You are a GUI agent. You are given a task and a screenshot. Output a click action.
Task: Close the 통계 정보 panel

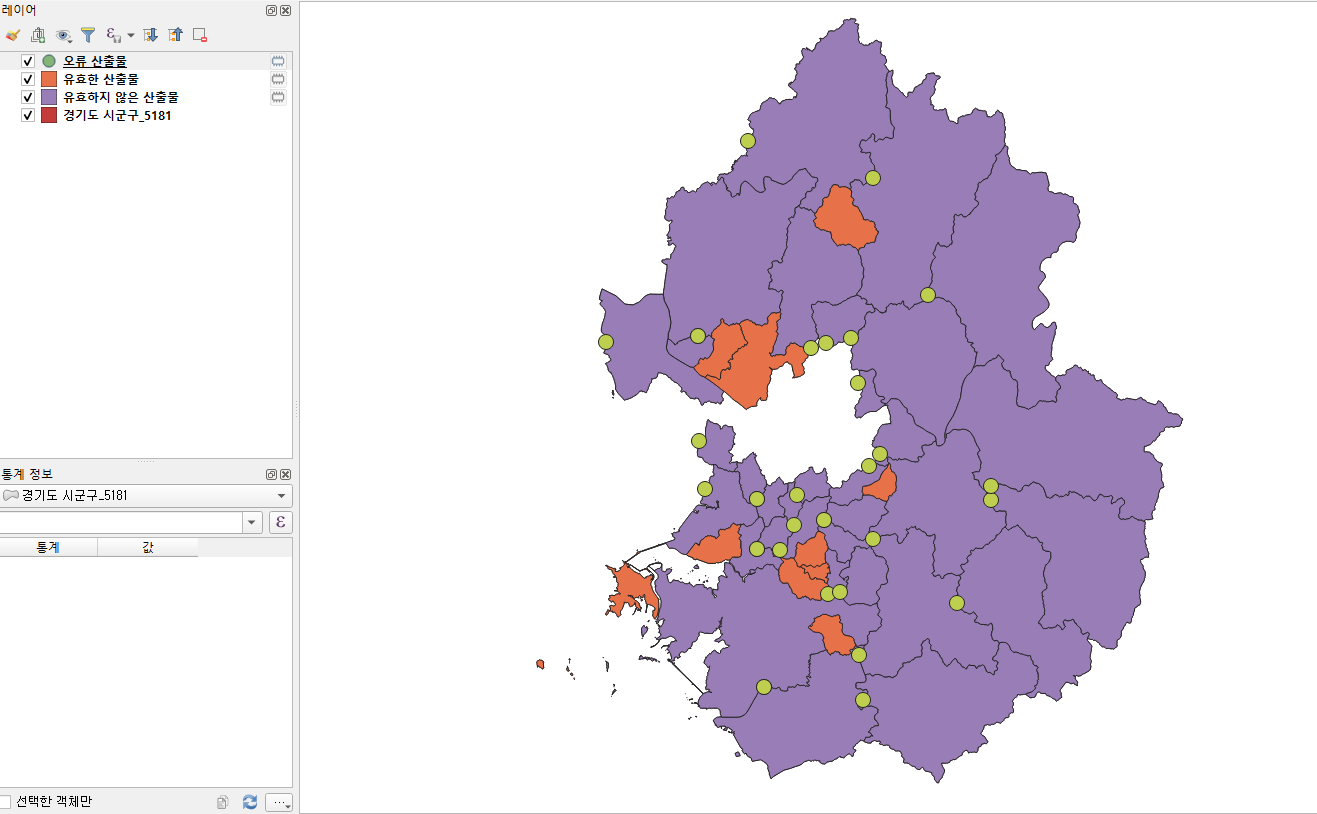(286, 474)
